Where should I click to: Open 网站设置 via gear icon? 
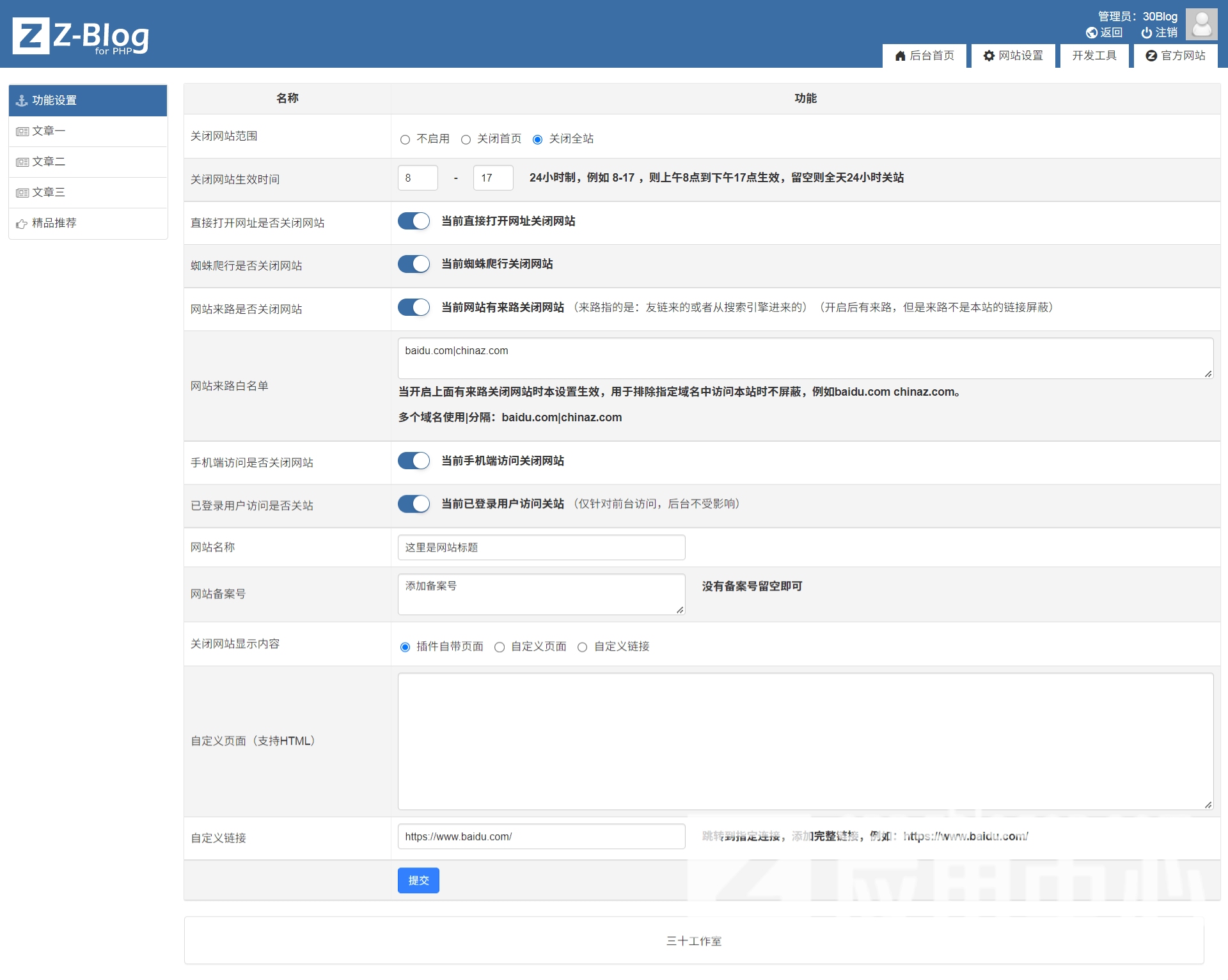point(989,56)
